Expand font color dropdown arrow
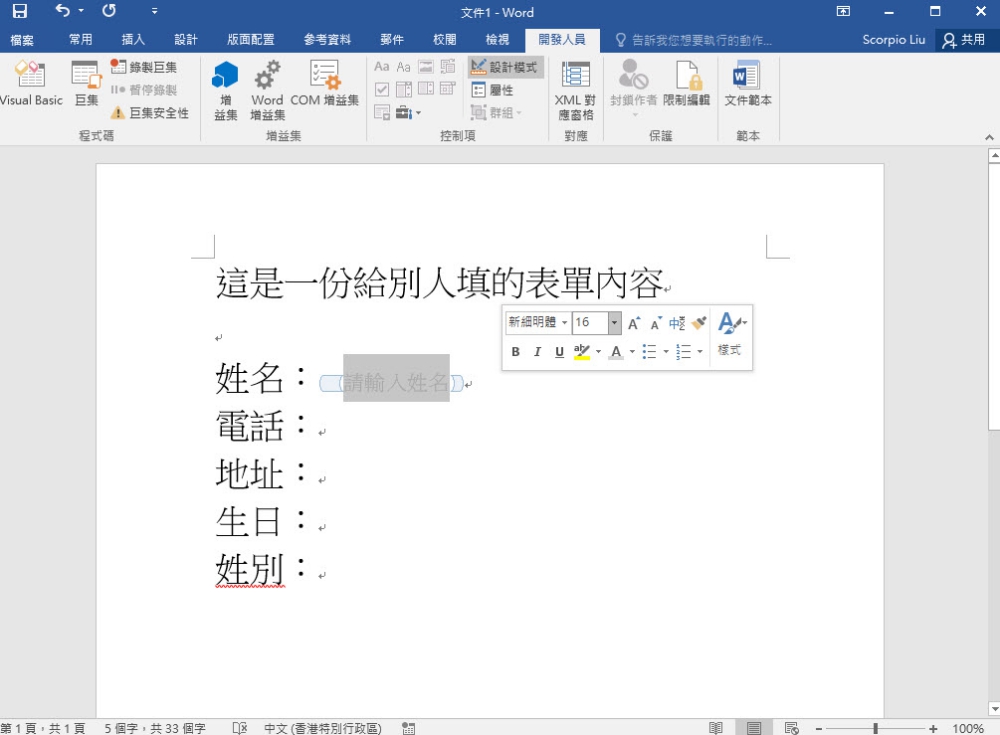Image resolution: width=1000 pixels, height=735 pixels. tap(632, 352)
